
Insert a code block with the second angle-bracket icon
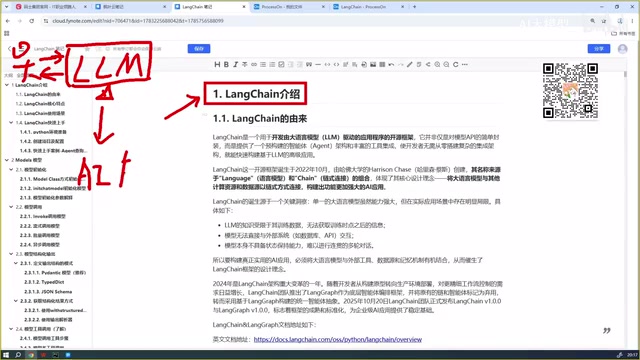point(336,64)
